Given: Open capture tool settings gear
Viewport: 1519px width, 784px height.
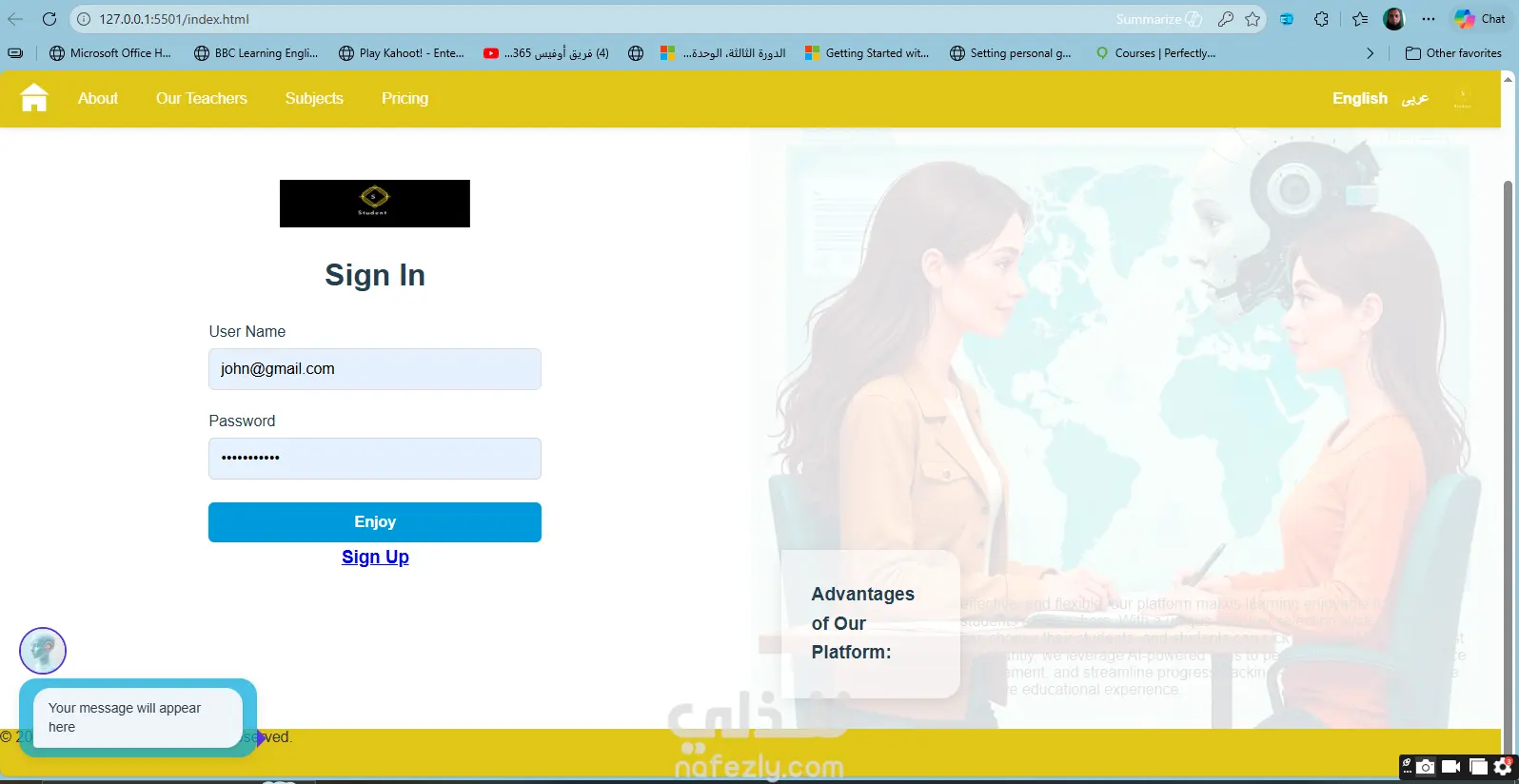Looking at the screenshot, I should pyautogui.click(x=1504, y=767).
